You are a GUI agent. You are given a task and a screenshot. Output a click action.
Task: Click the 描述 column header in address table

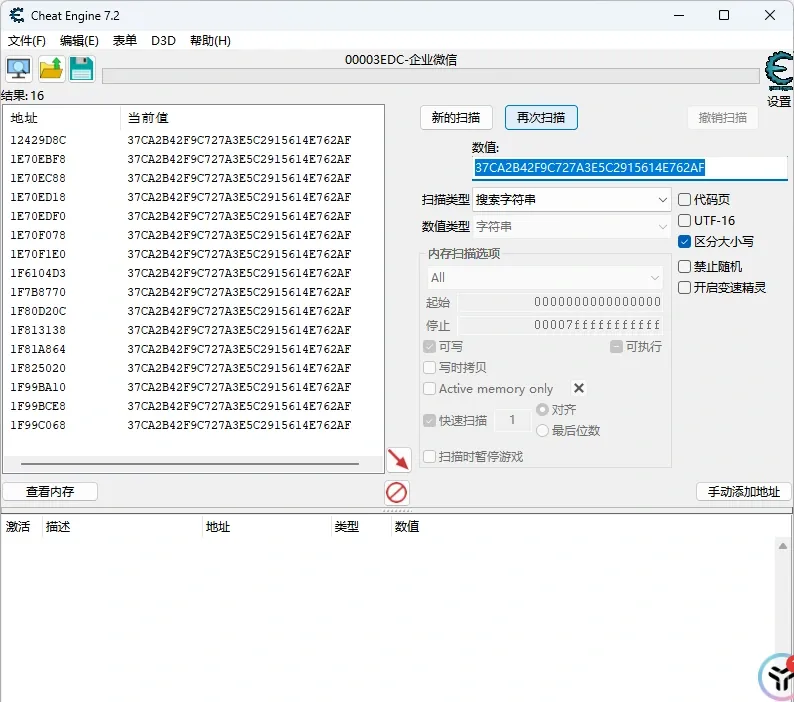tap(122, 527)
